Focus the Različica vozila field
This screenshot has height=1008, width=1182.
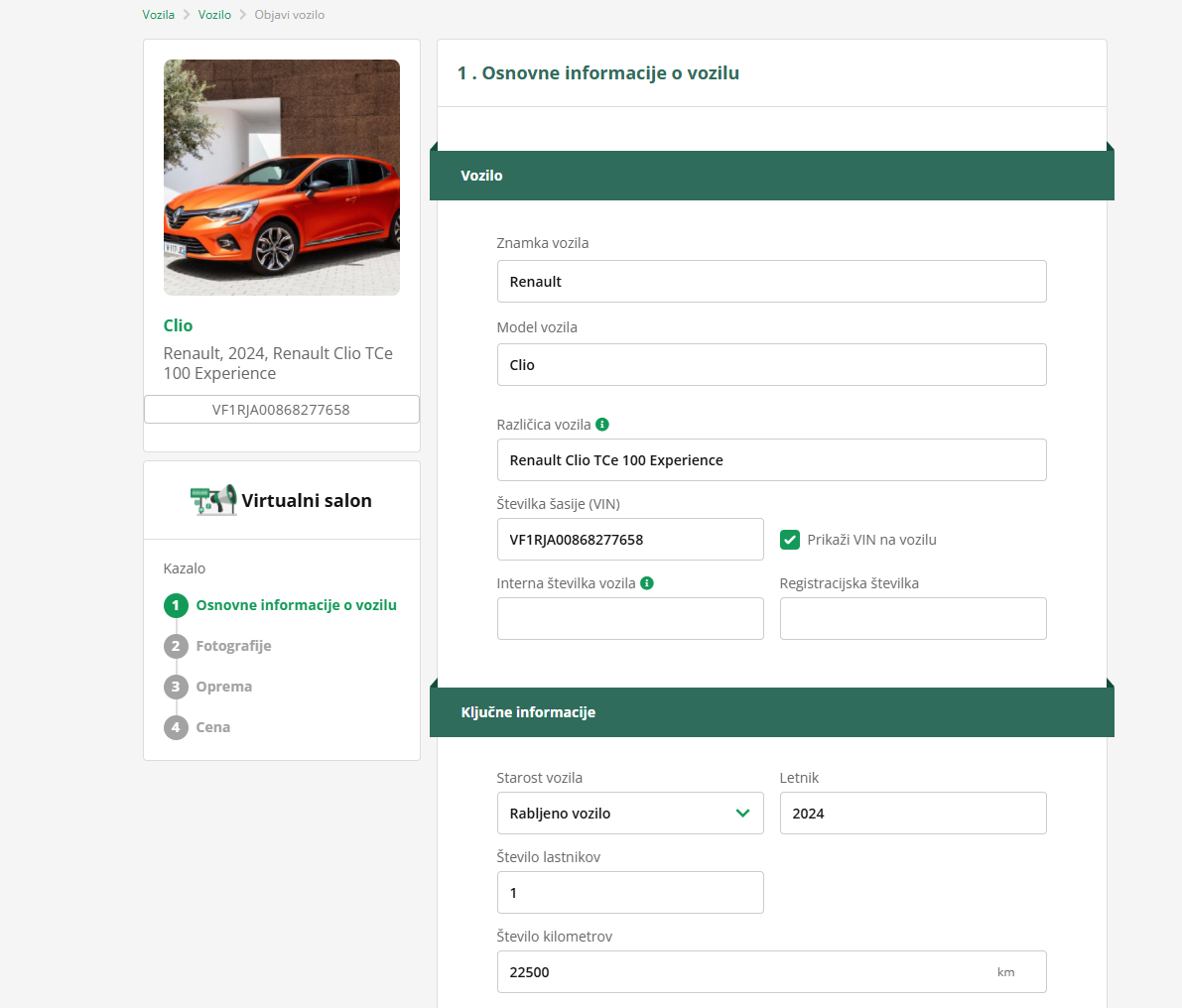(772, 459)
